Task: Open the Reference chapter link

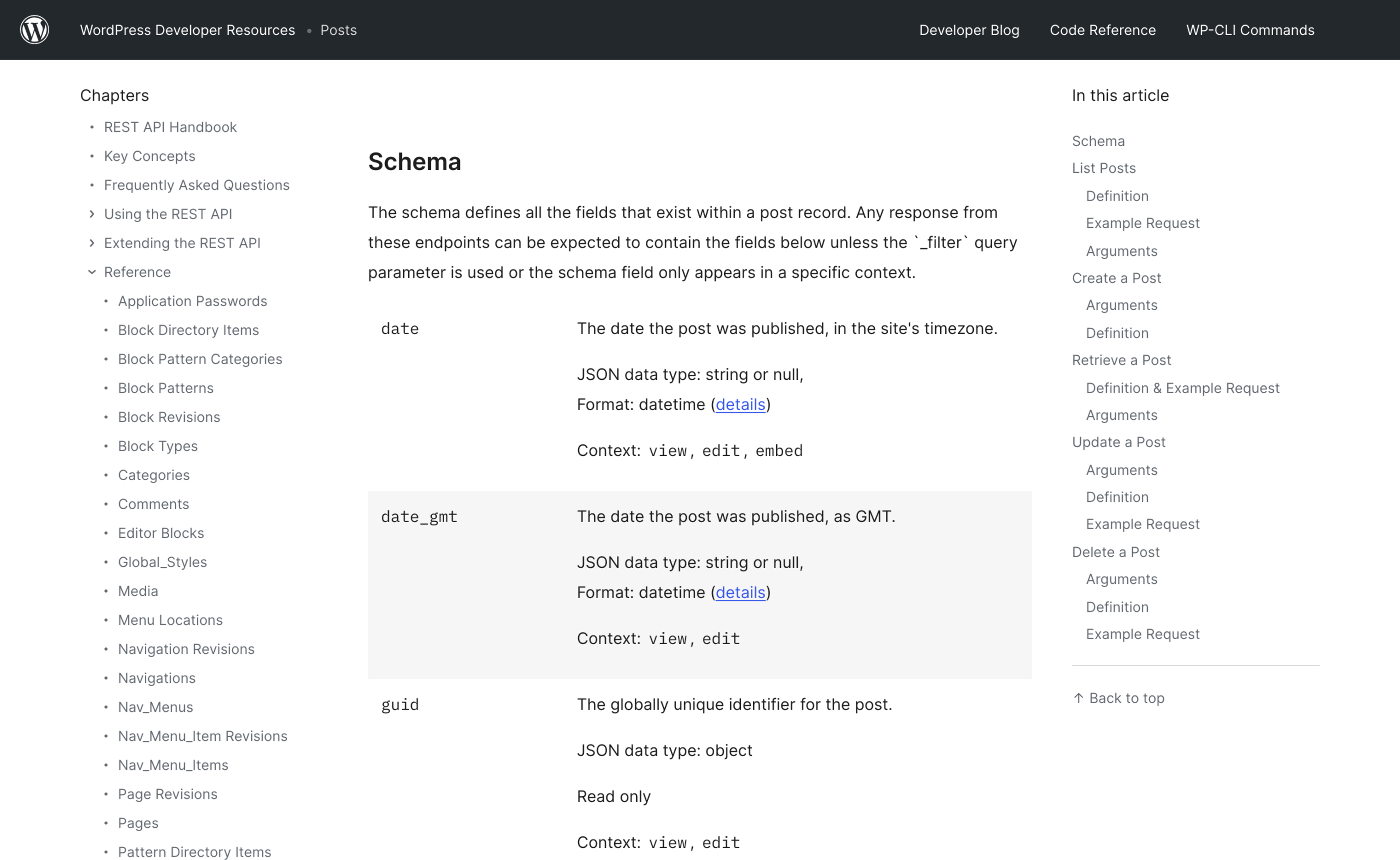Action: (137, 272)
